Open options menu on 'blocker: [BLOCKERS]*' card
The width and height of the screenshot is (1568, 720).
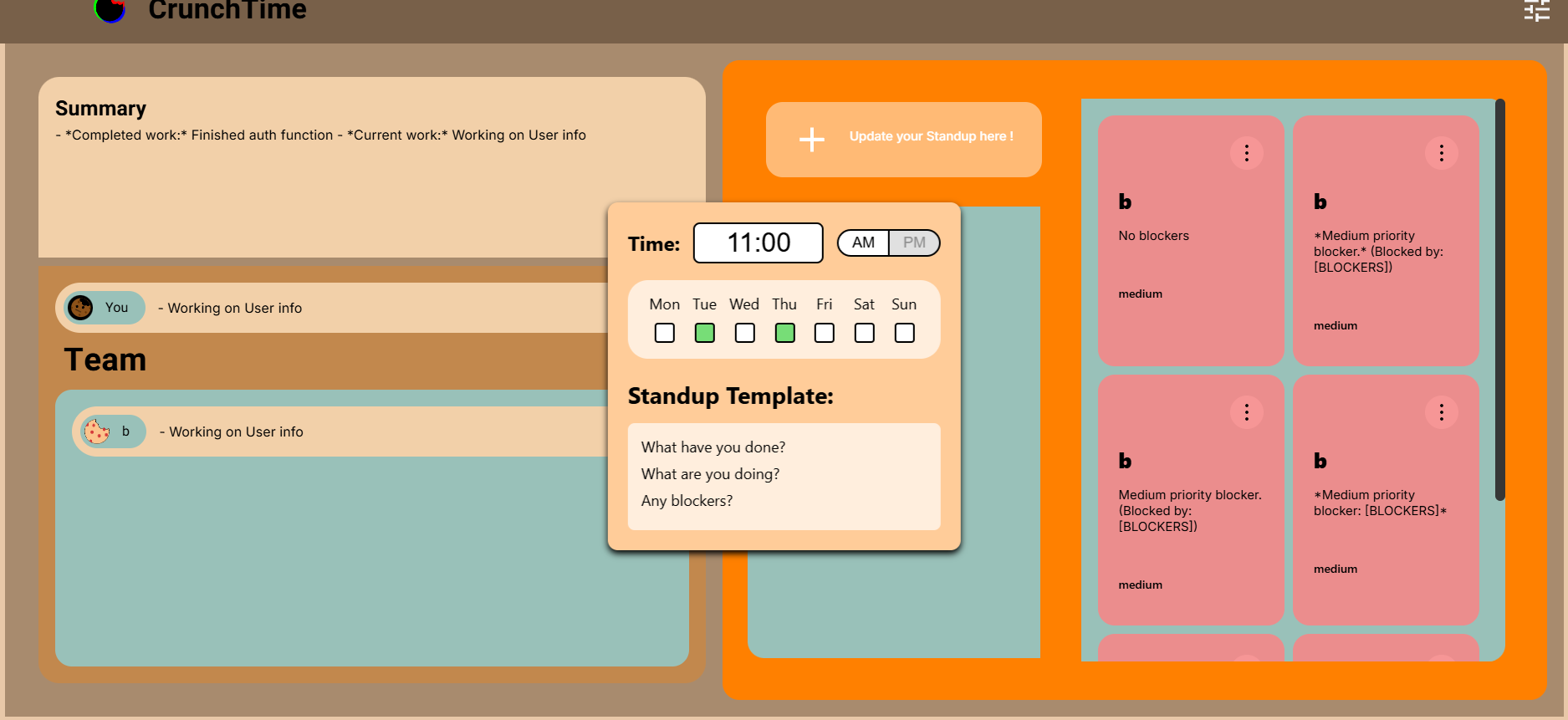click(1441, 412)
